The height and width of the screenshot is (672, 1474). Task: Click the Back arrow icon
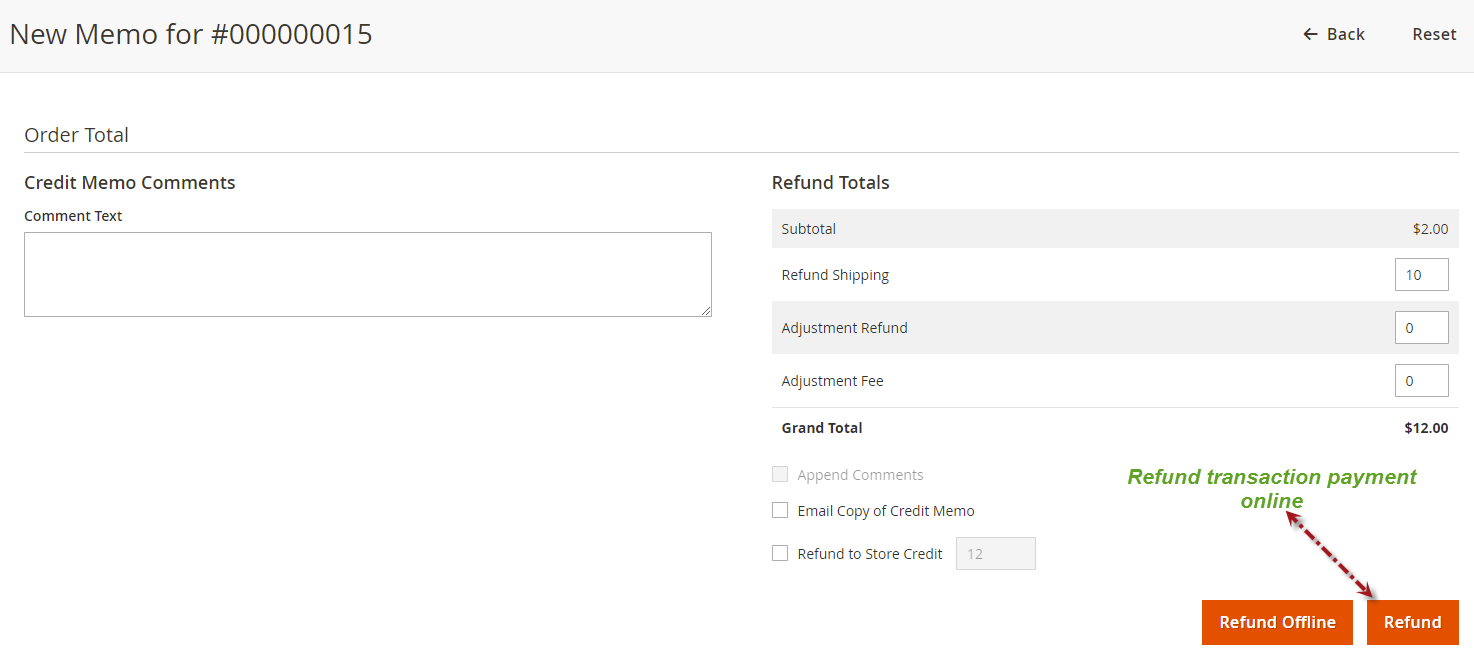tap(1310, 34)
